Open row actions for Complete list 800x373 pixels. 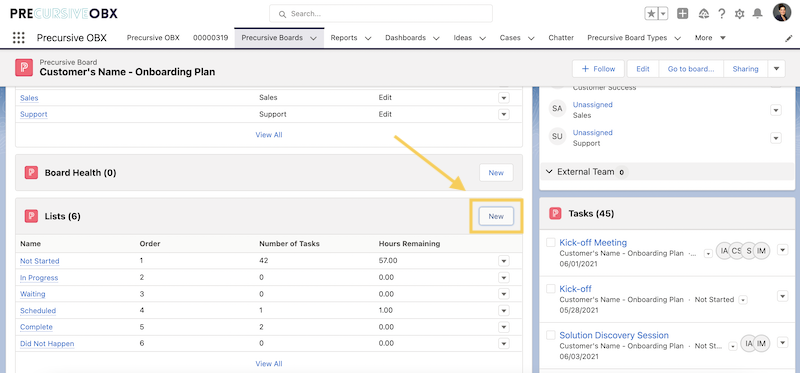(504, 327)
